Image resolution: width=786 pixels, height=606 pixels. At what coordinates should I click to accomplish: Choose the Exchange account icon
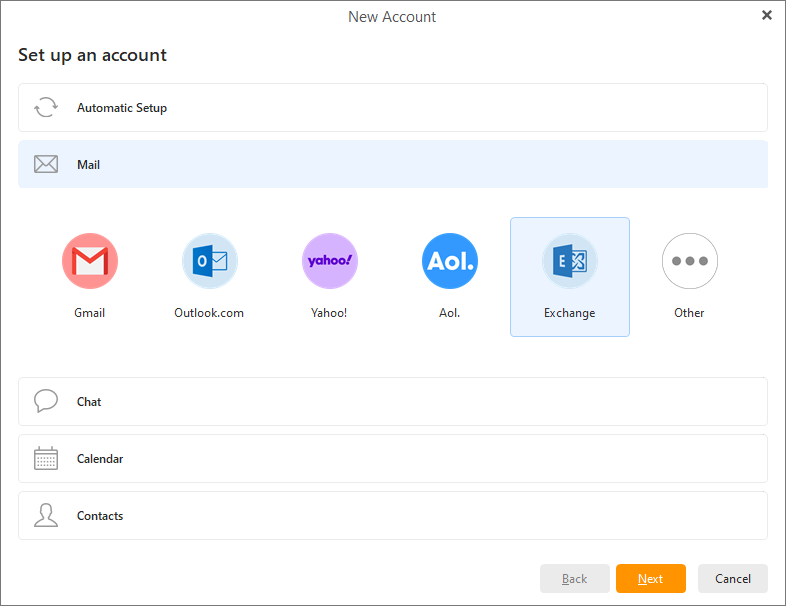(570, 261)
